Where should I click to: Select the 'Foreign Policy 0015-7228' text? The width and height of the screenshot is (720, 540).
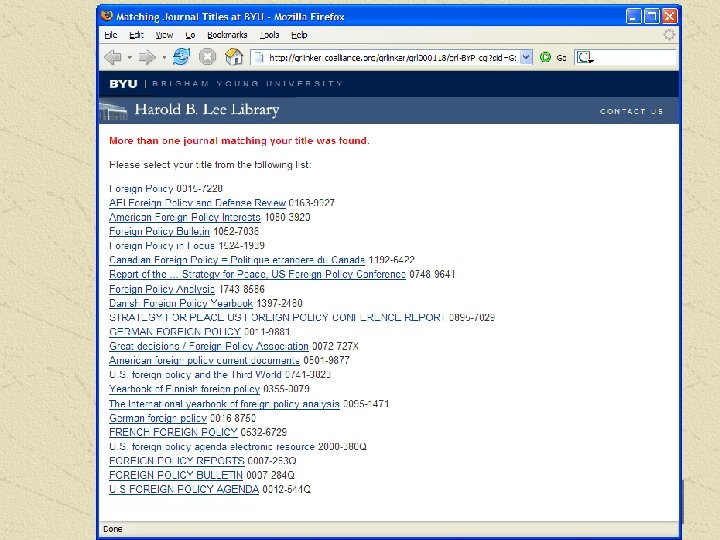click(166, 188)
